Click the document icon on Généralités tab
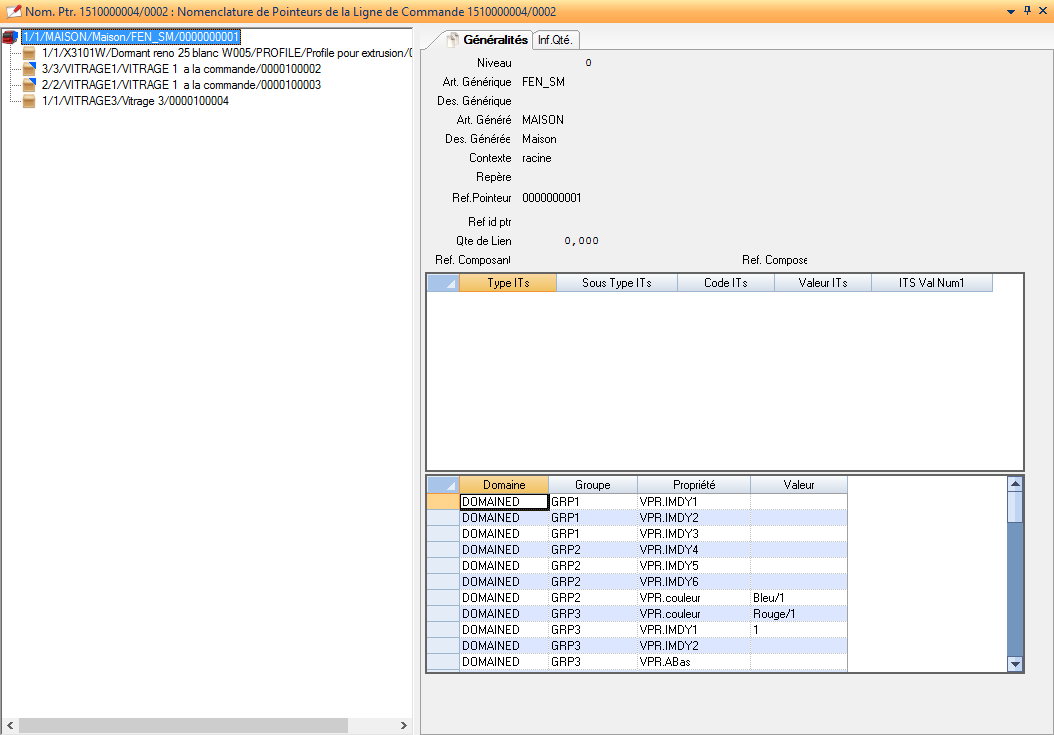 (x=452, y=40)
